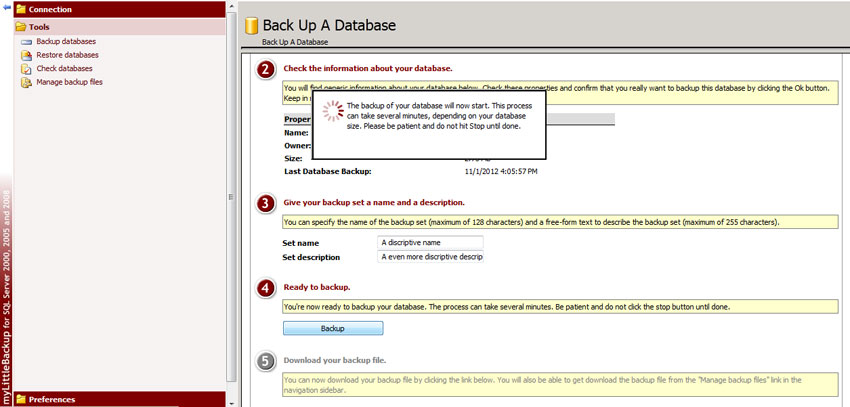Viewport: 850px width, 407px height.
Task: Click the Ready to backup heading
Action: point(317,287)
